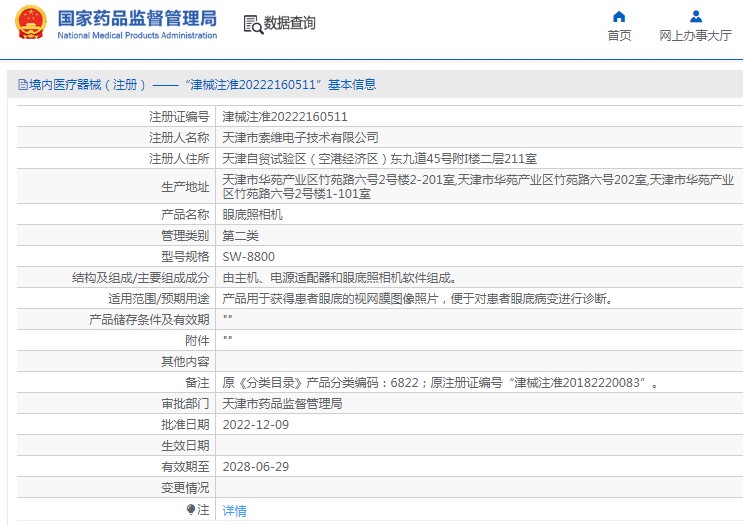Open the 数据查询 search icon
Image resolution: width=743 pixels, height=526 pixels.
click(253, 24)
